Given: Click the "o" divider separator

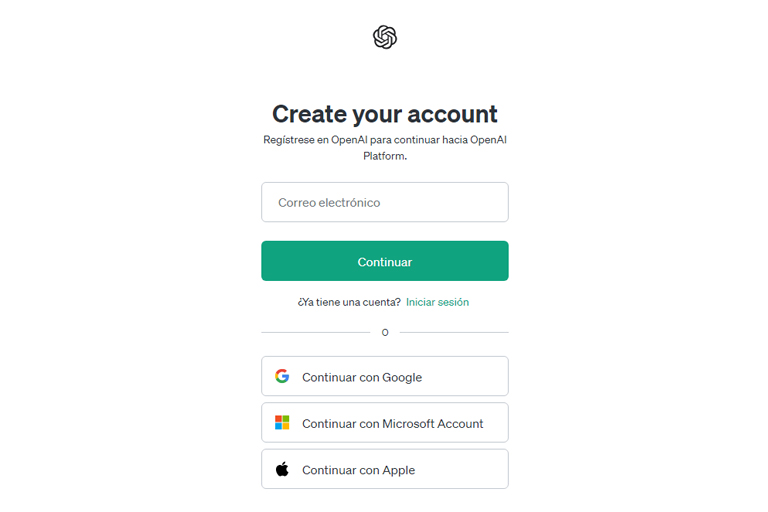Looking at the screenshot, I should point(385,333).
